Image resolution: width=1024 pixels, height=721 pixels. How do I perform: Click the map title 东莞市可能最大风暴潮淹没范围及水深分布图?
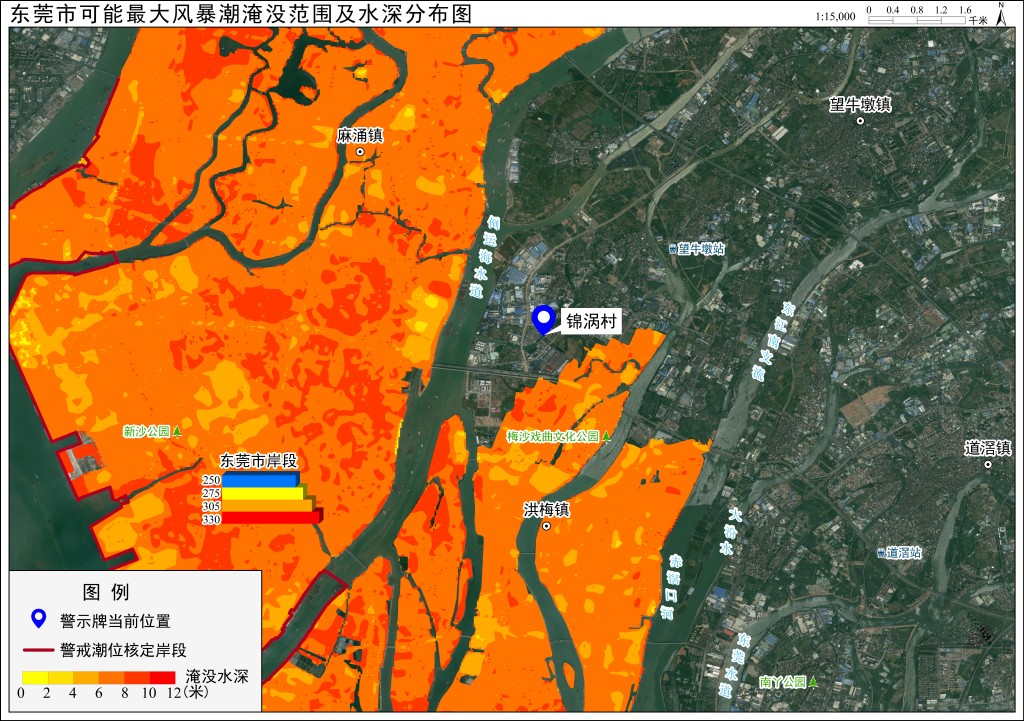(x=241, y=14)
